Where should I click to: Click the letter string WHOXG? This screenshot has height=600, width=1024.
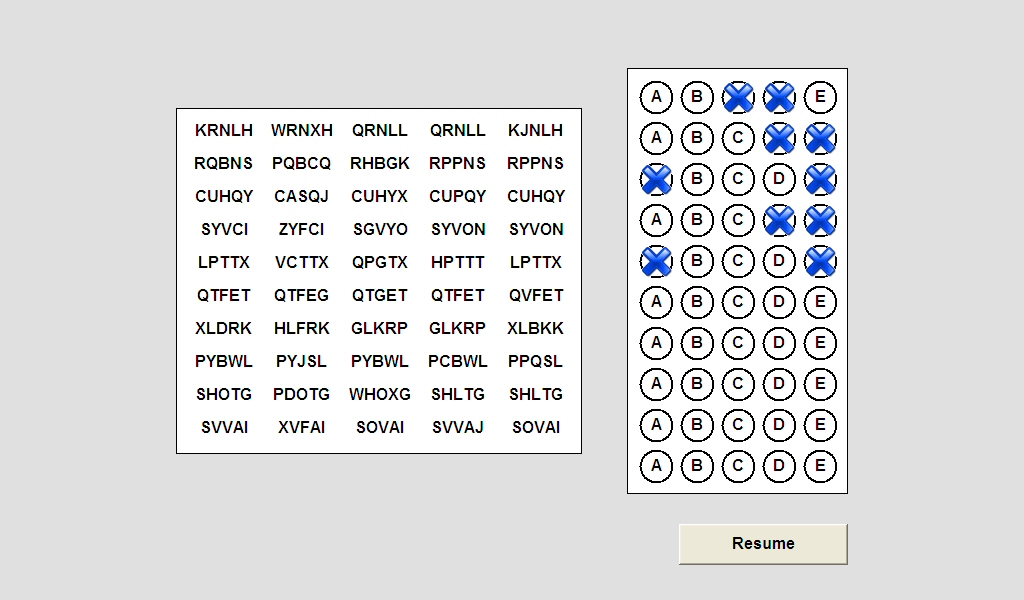click(x=380, y=394)
